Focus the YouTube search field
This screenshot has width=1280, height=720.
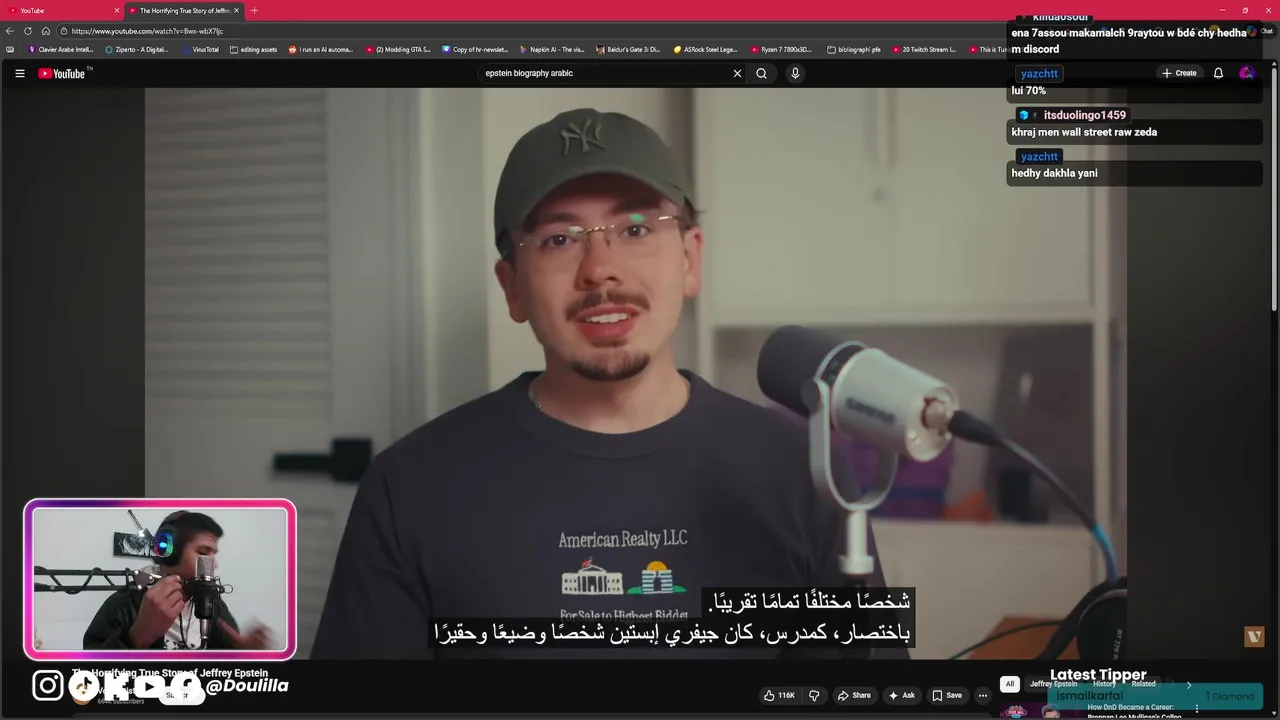point(605,73)
